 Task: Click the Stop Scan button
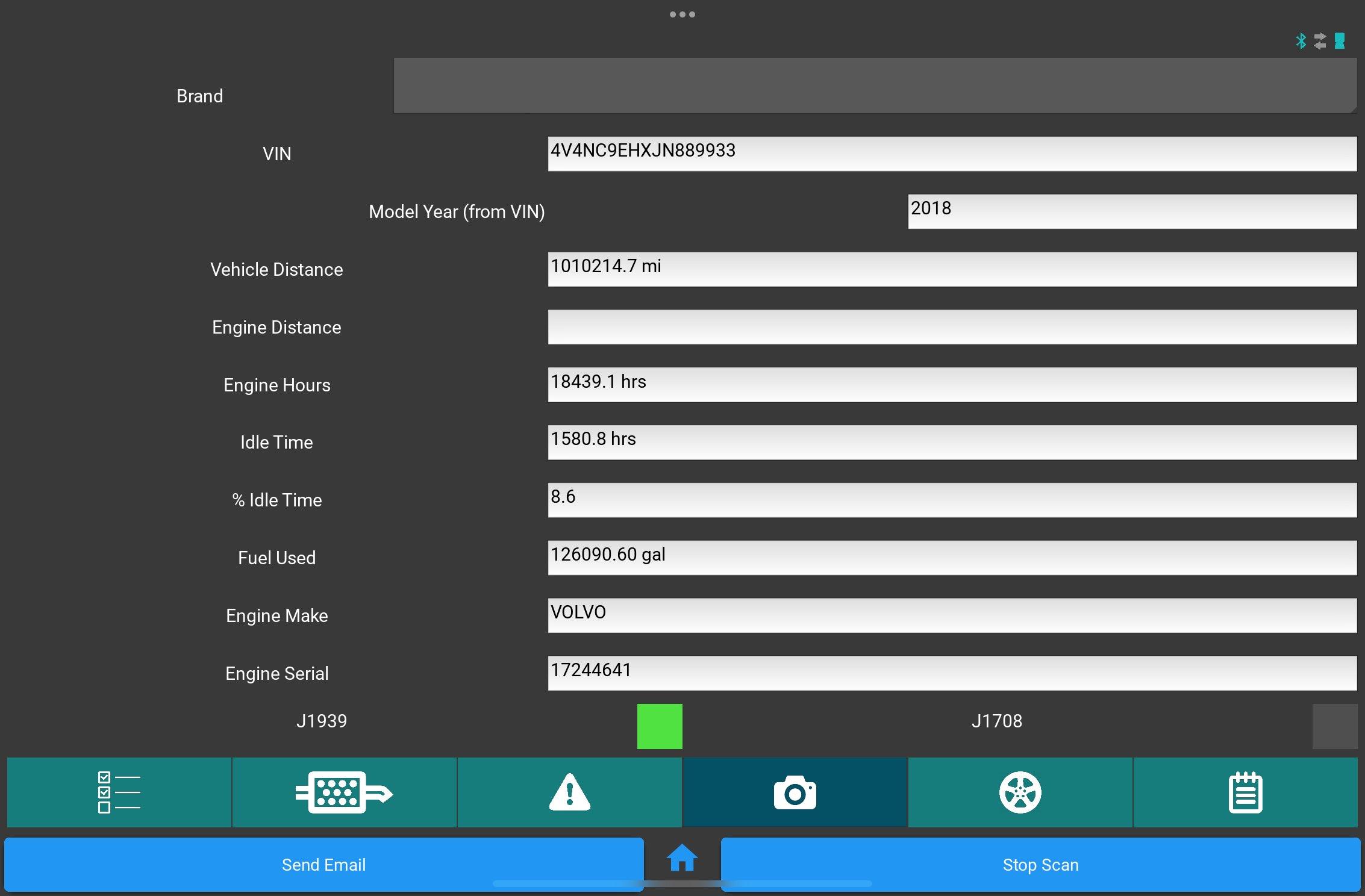coord(1040,864)
